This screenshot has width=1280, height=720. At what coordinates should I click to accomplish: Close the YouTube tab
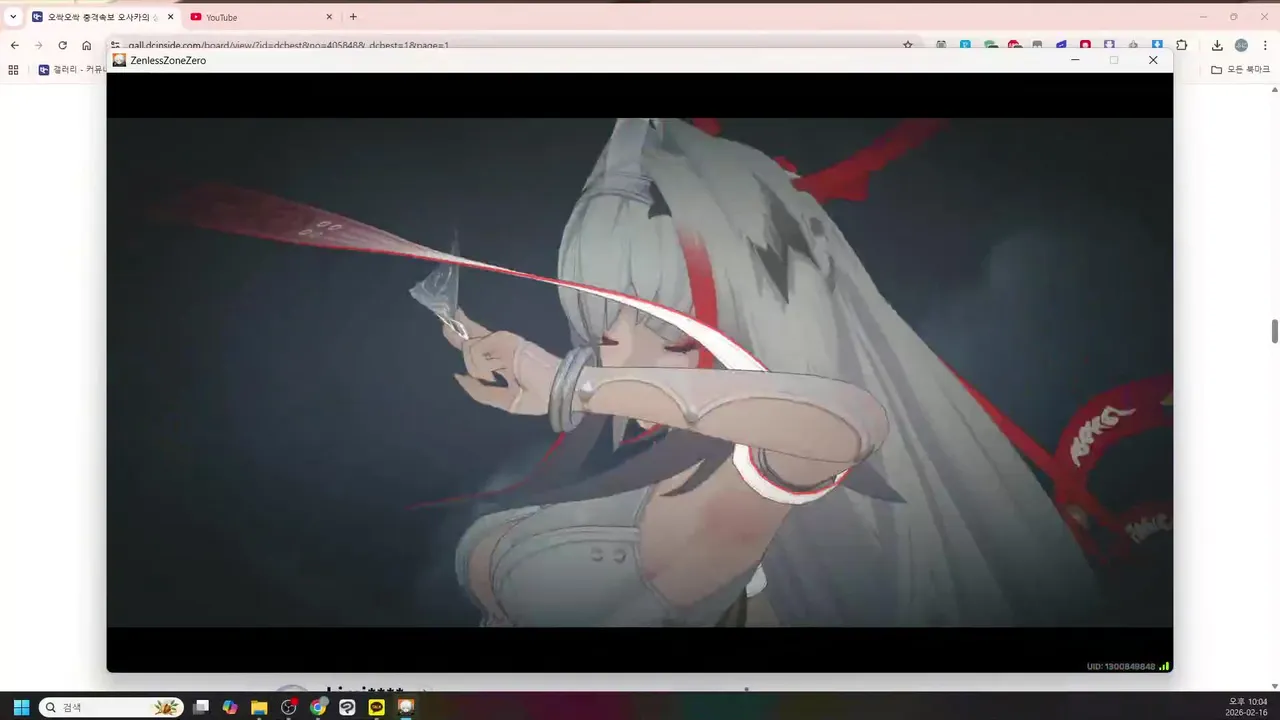point(329,17)
